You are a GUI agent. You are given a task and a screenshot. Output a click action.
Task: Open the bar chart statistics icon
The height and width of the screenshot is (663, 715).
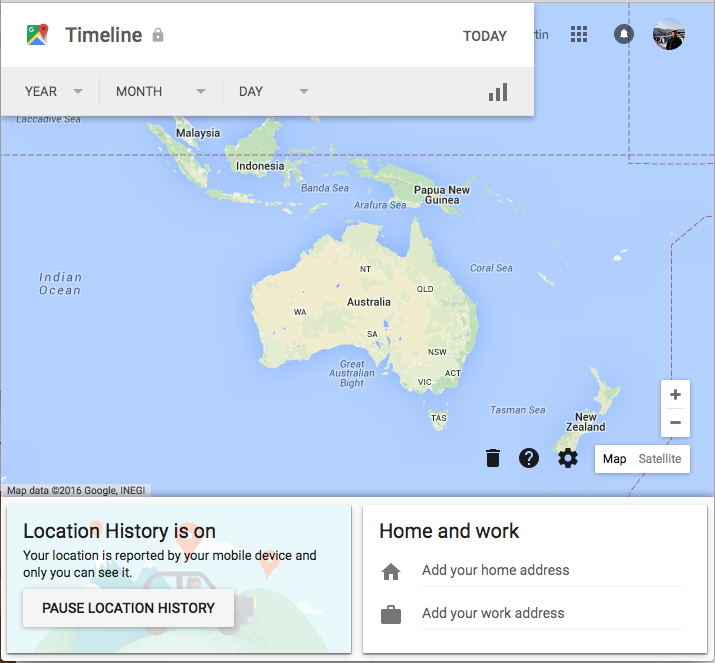click(498, 92)
